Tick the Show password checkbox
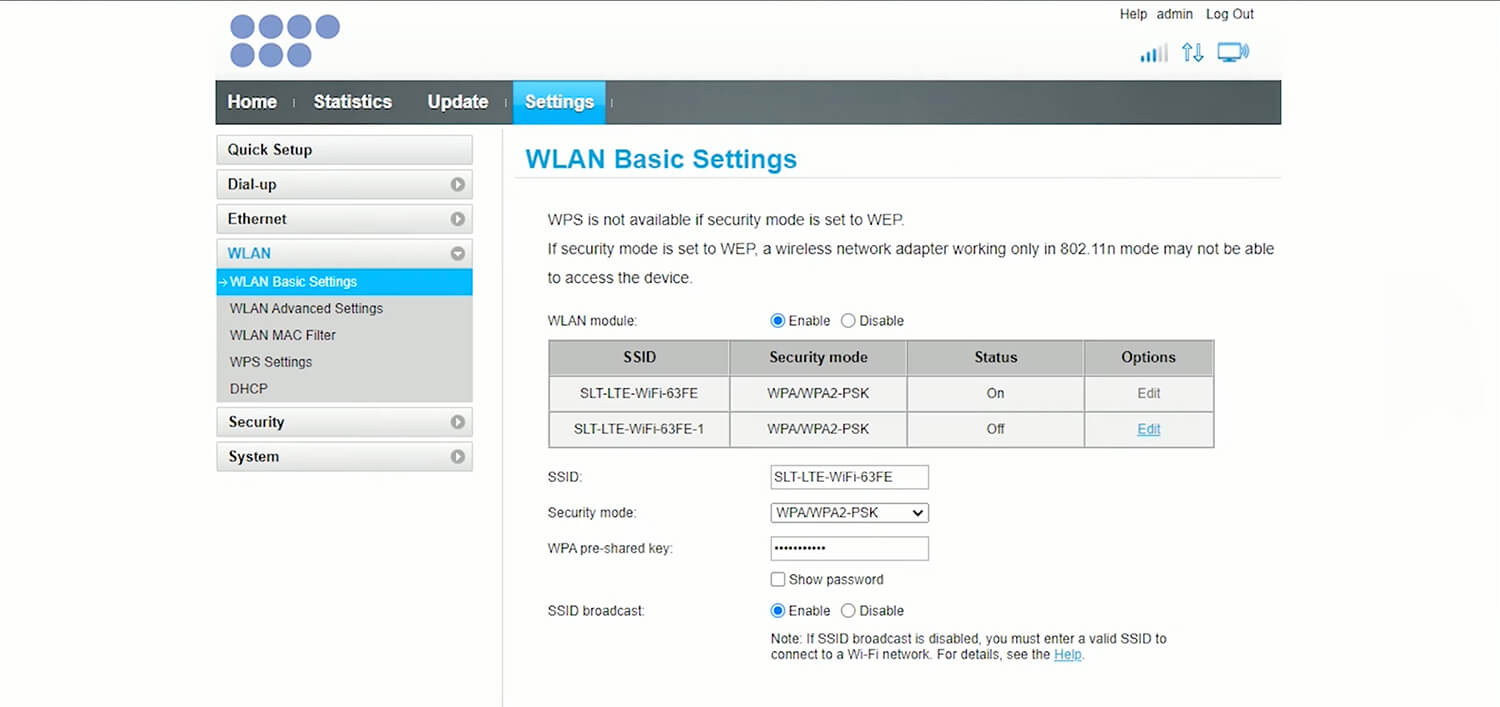 click(778, 580)
